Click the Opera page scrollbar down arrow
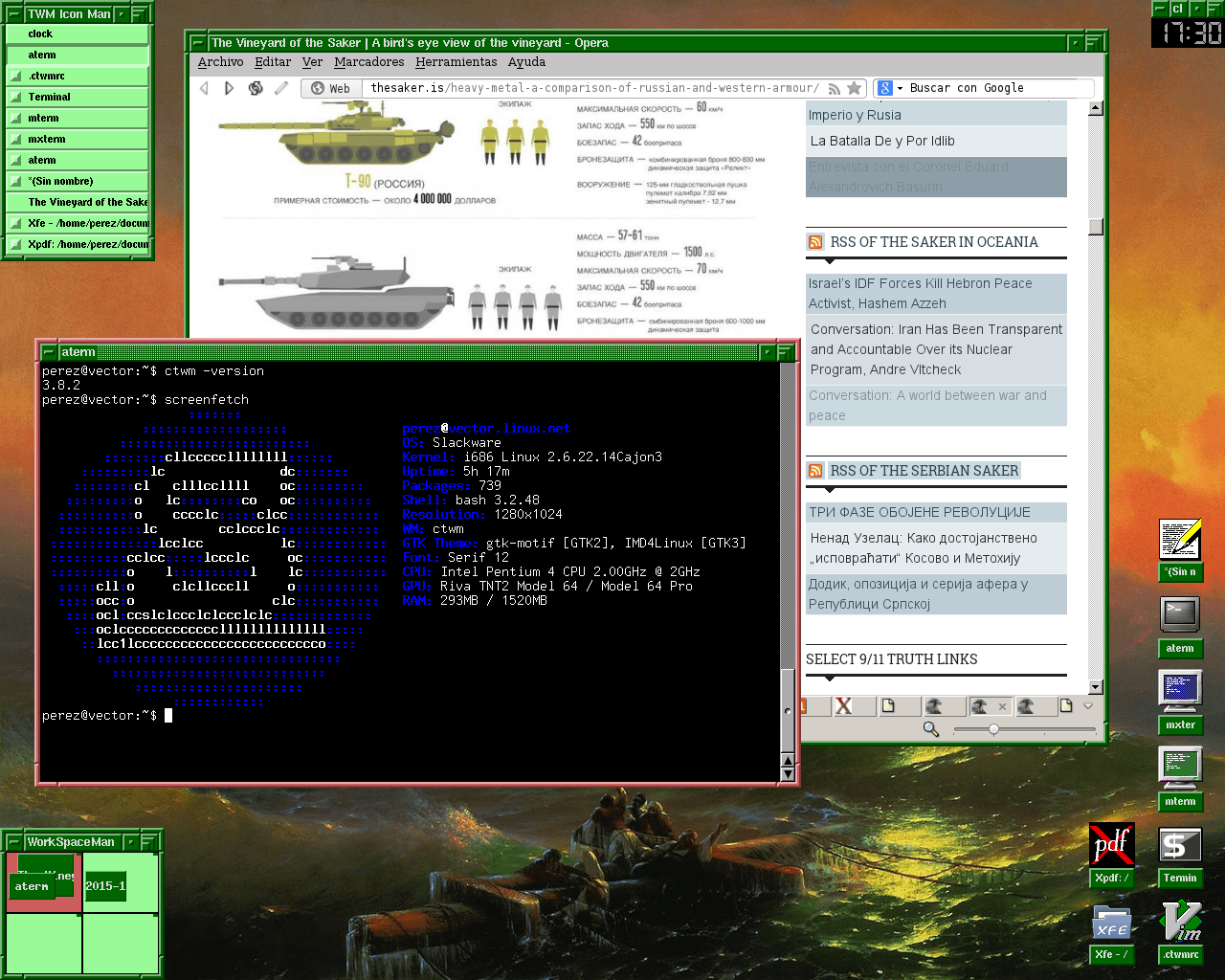The width and height of the screenshot is (1225, 980). point(1096,687)
